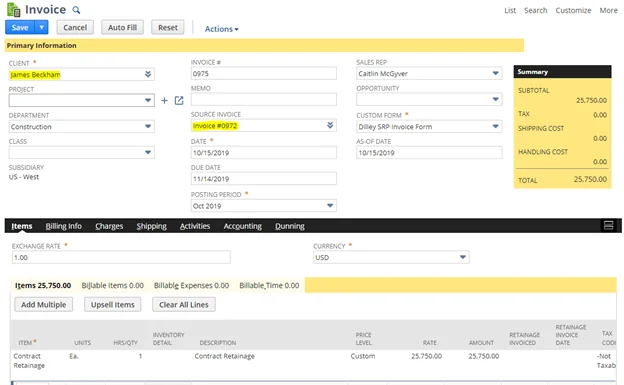
Task: Click the Save button
Action: [20, 27]
